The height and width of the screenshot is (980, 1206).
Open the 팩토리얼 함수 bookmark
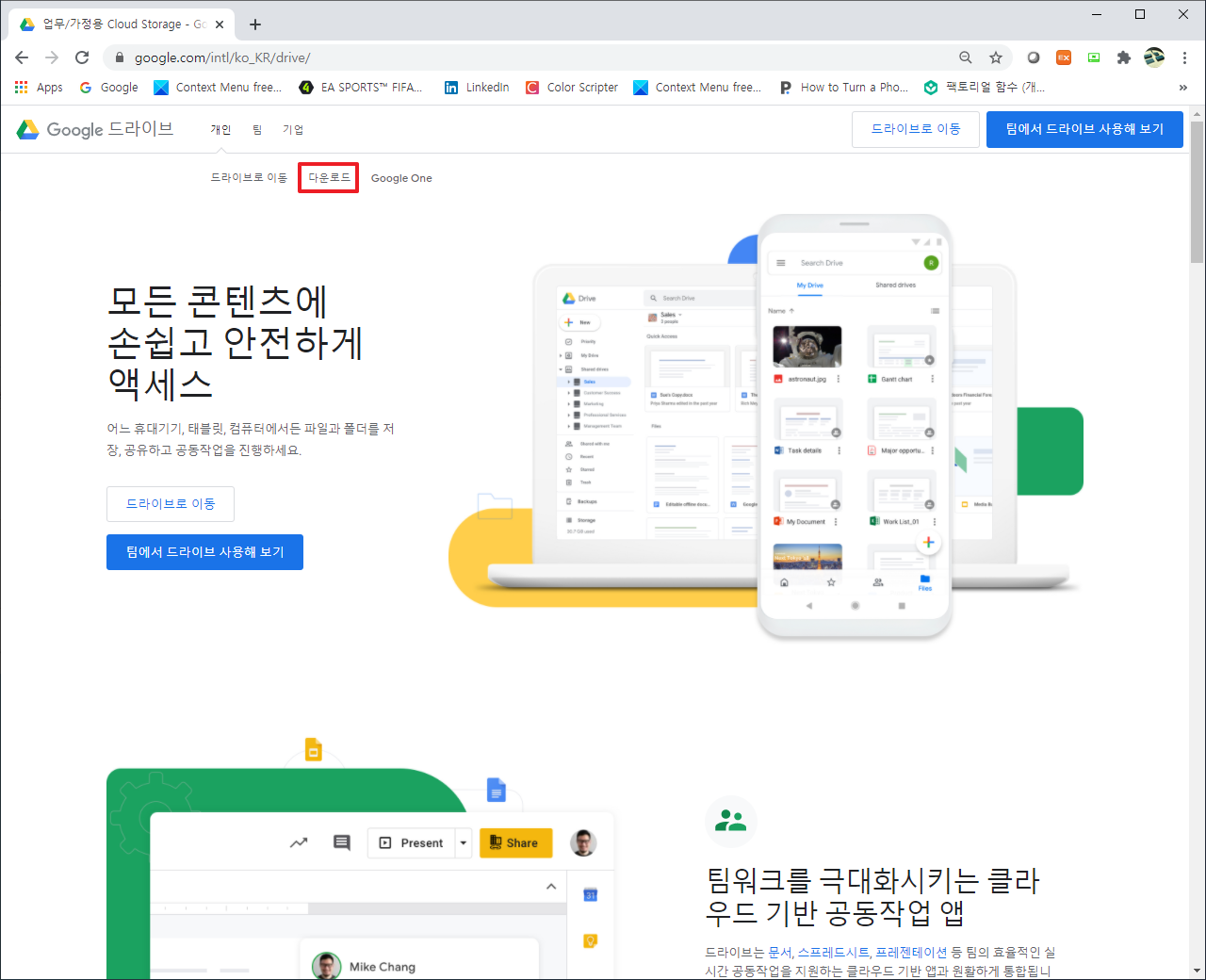coord(985,88)
